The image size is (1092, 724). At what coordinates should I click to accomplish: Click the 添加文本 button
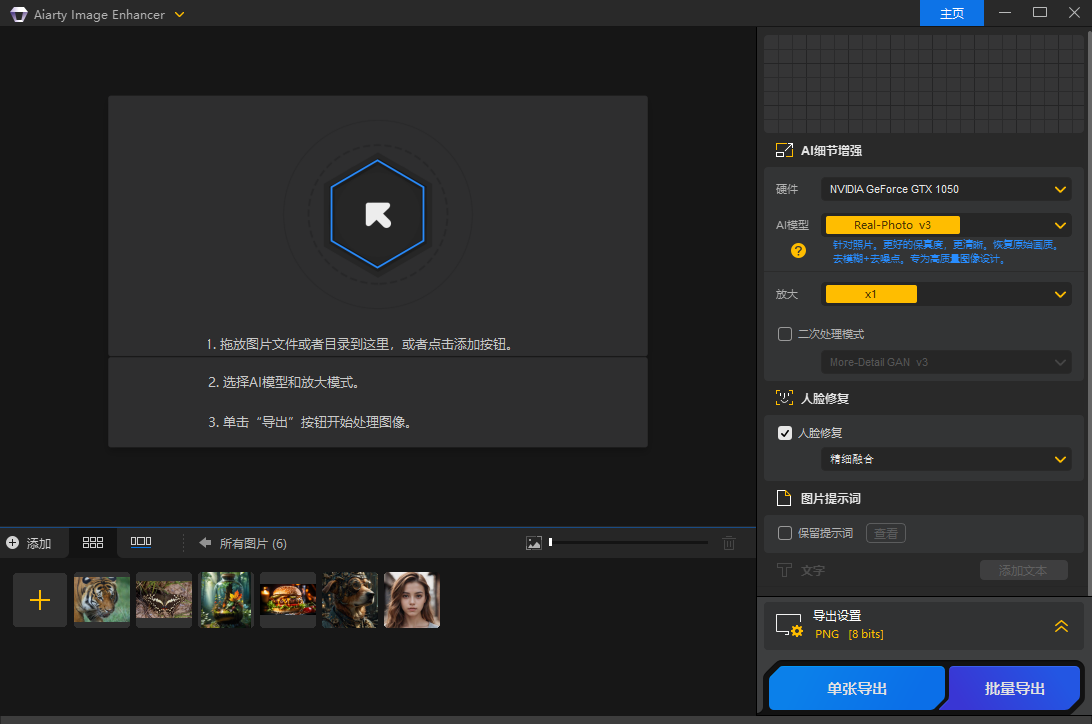[x=1023, y=571]
